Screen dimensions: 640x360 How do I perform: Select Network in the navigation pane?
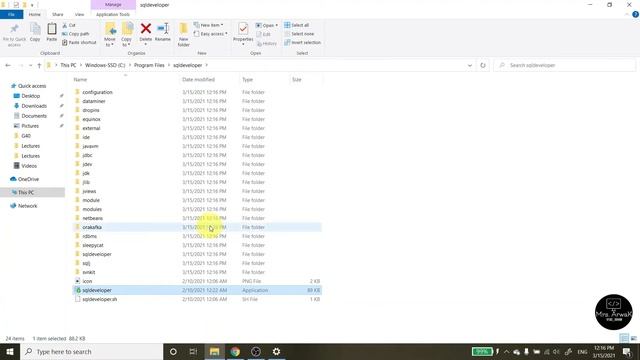point(27,206)
